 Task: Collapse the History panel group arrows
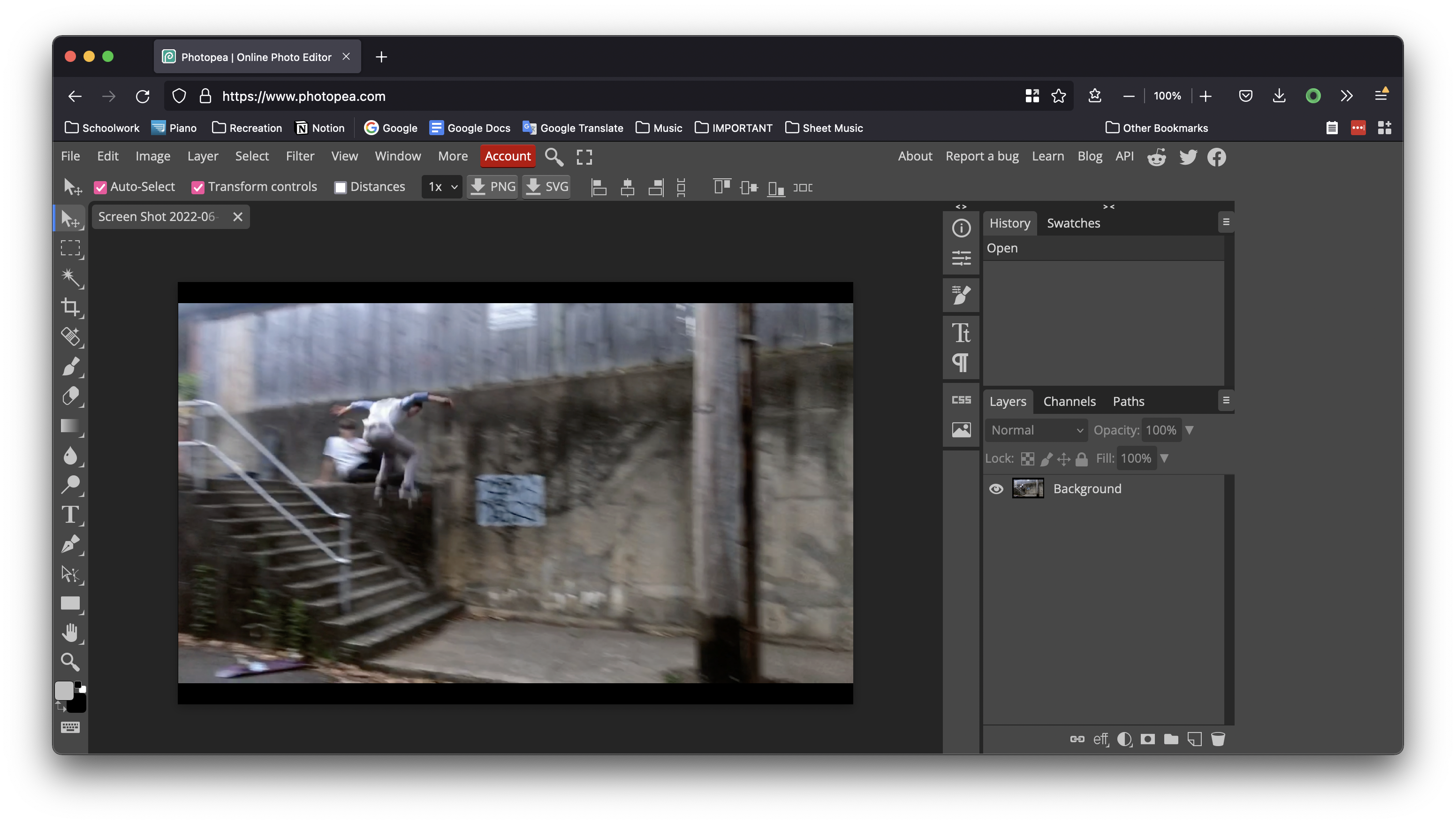point(1109,206)
